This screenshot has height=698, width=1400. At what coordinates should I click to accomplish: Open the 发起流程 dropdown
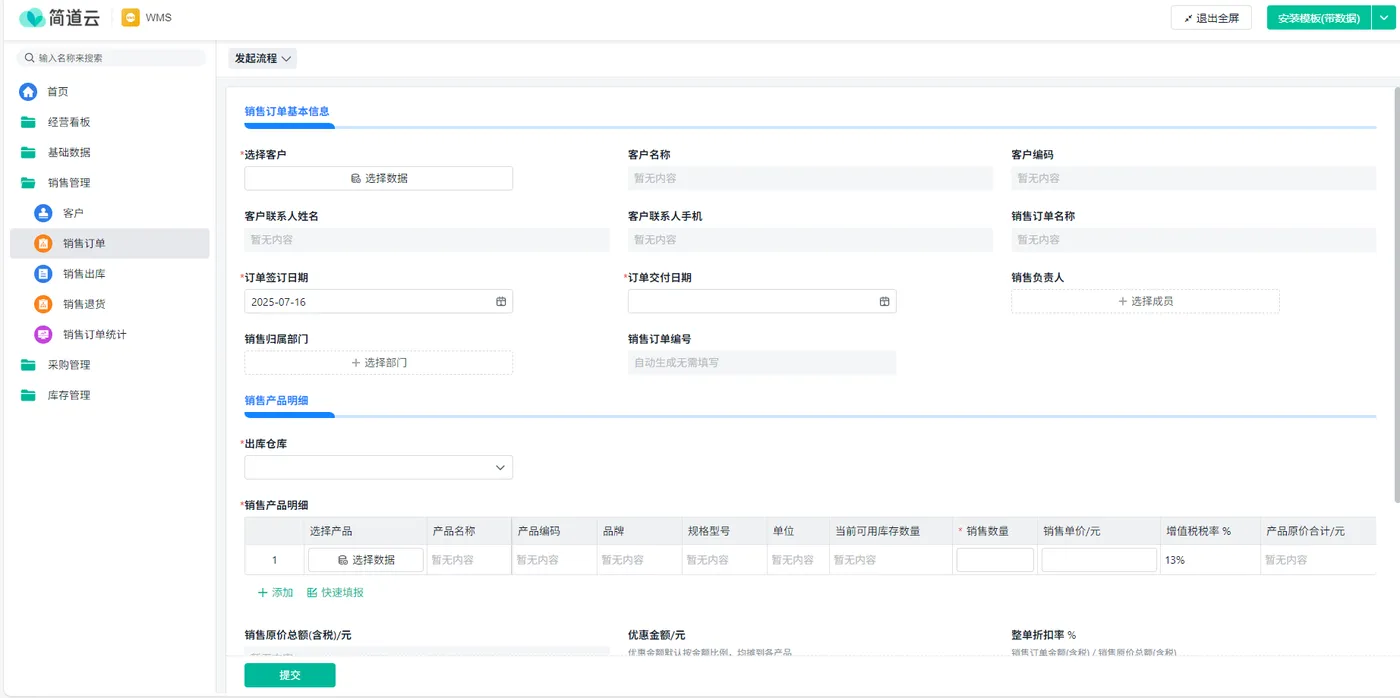coord(263,59)
